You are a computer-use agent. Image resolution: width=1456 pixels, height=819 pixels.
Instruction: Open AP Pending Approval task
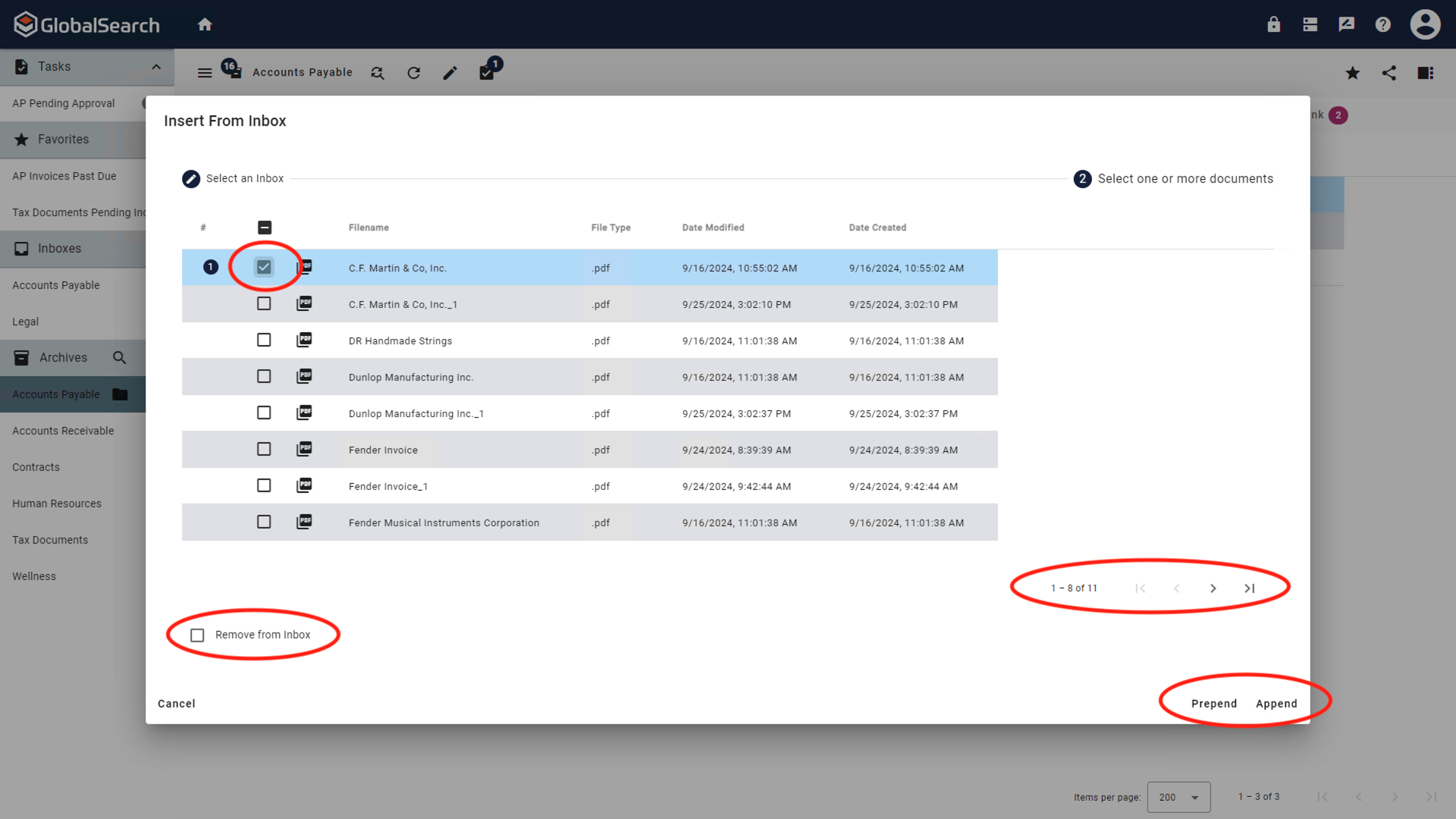64,103
